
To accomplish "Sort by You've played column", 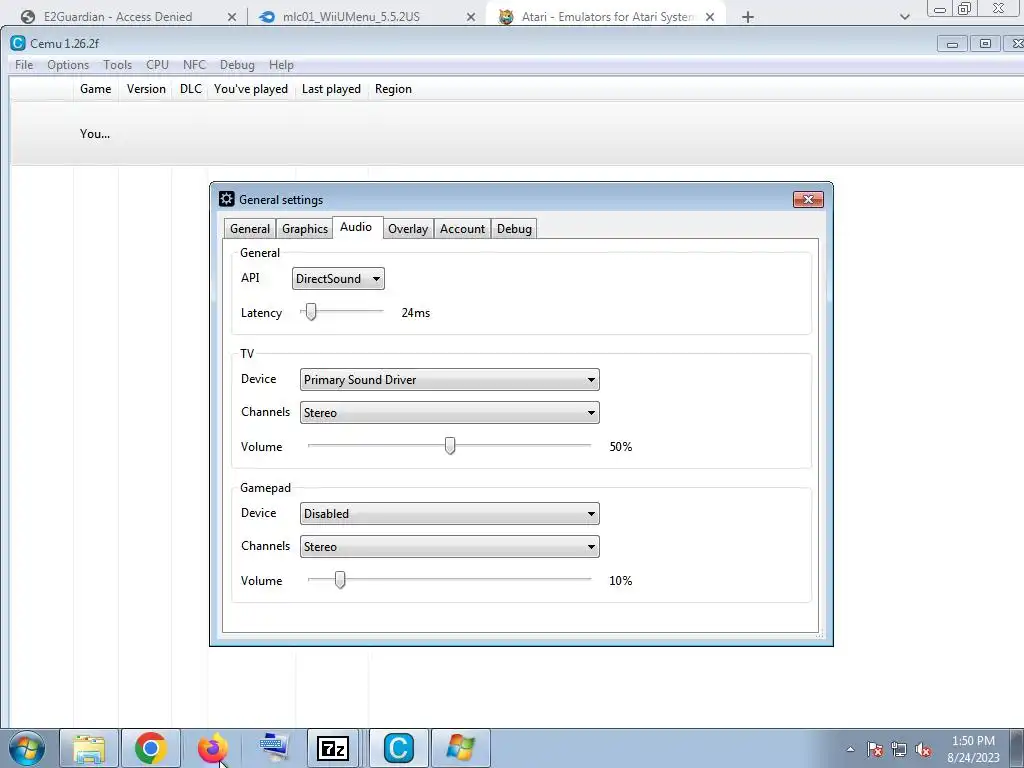I will tap(251, 89).
